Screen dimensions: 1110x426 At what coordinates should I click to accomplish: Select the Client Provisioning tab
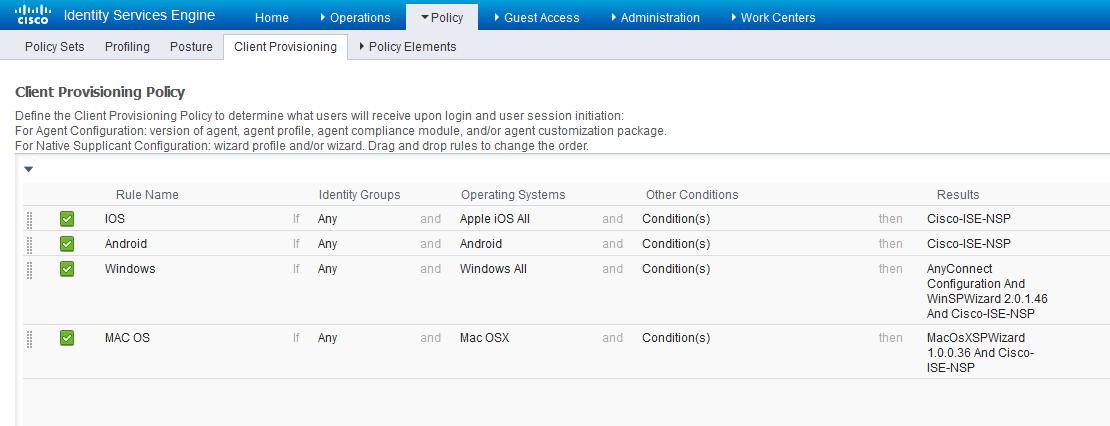point(285,47)
